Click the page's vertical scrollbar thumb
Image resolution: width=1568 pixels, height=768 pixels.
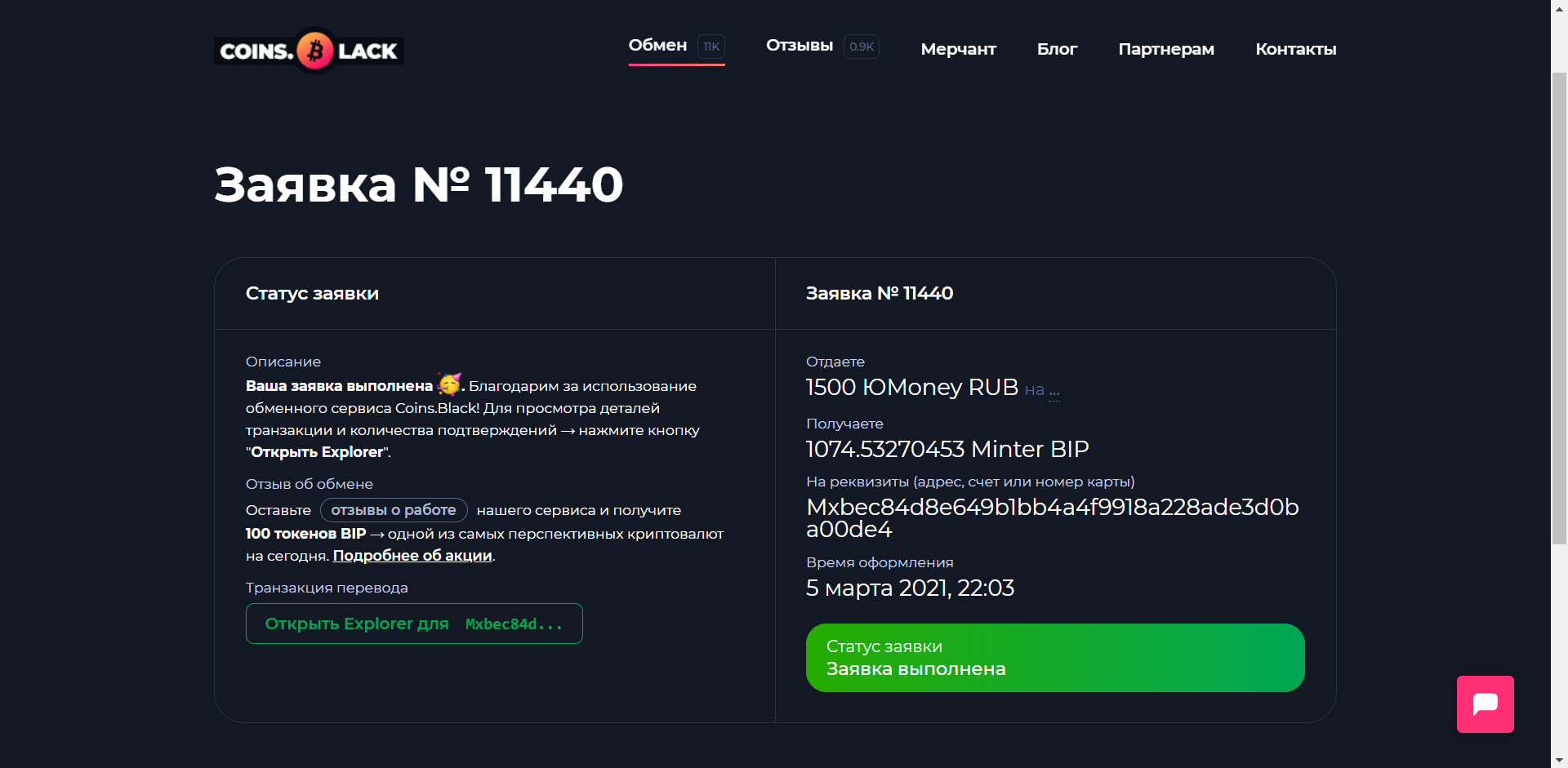1559,308
